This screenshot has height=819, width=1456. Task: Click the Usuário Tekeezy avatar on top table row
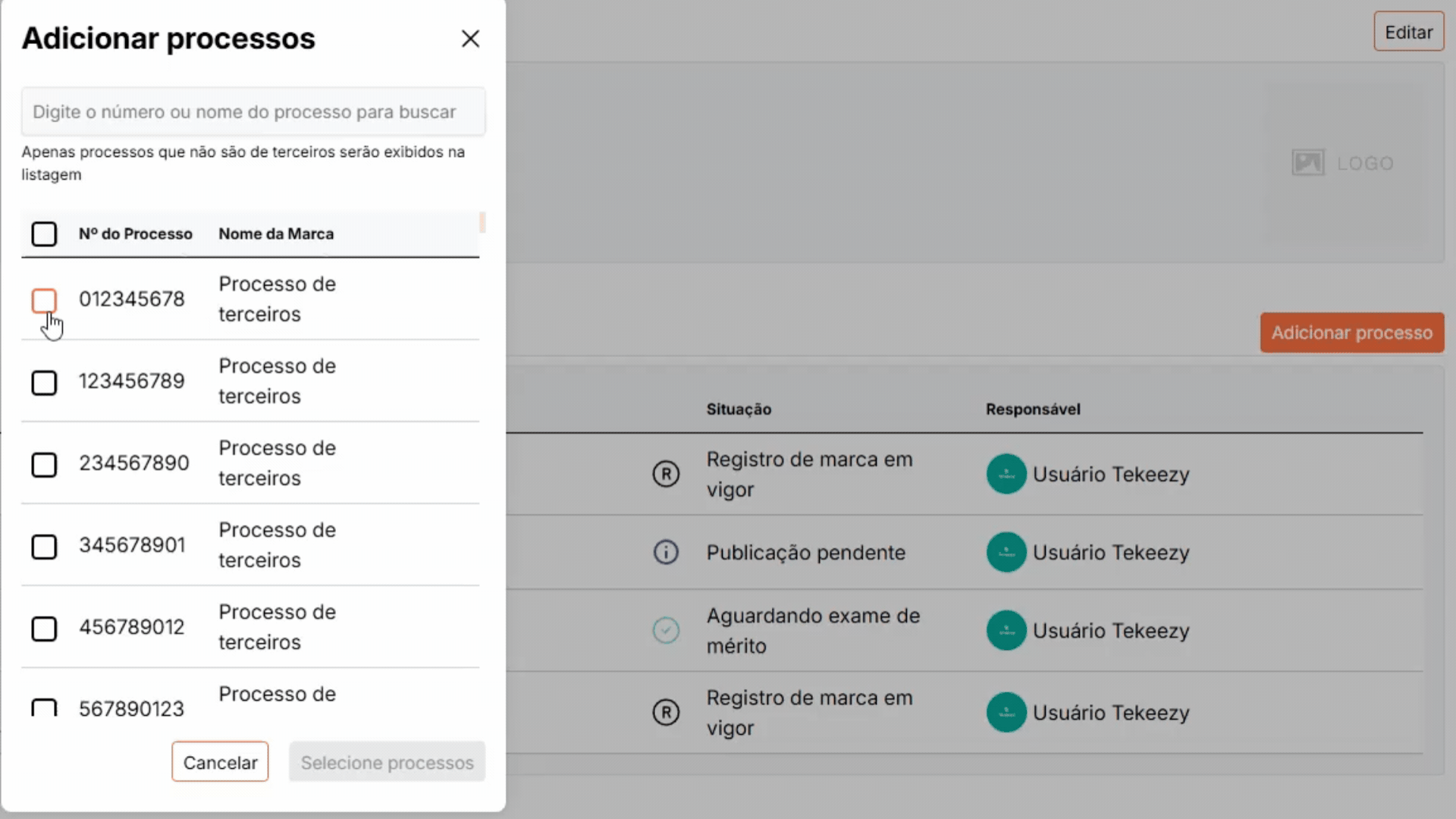[1006, 473]
